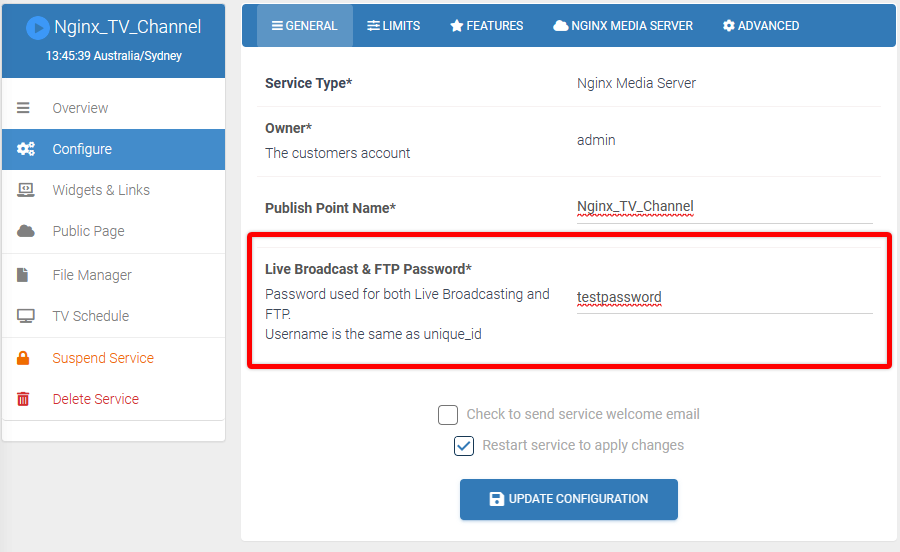Image resolution: width=900 pixels, height=552 pixels.
Task: Click the File Manager document icon
Action: 22,275
